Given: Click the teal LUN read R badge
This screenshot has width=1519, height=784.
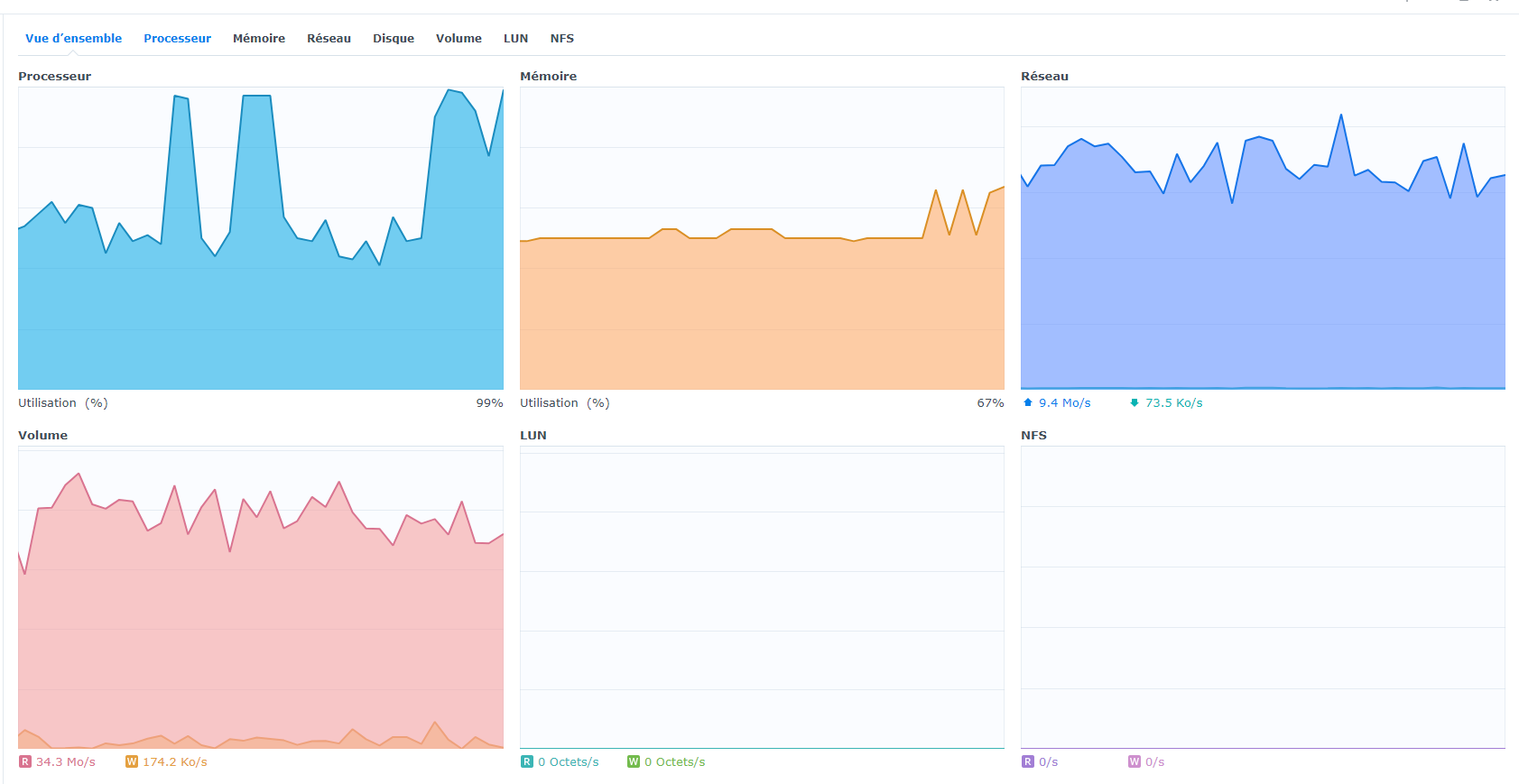Looking at the screenshot, I should (527, 762).
